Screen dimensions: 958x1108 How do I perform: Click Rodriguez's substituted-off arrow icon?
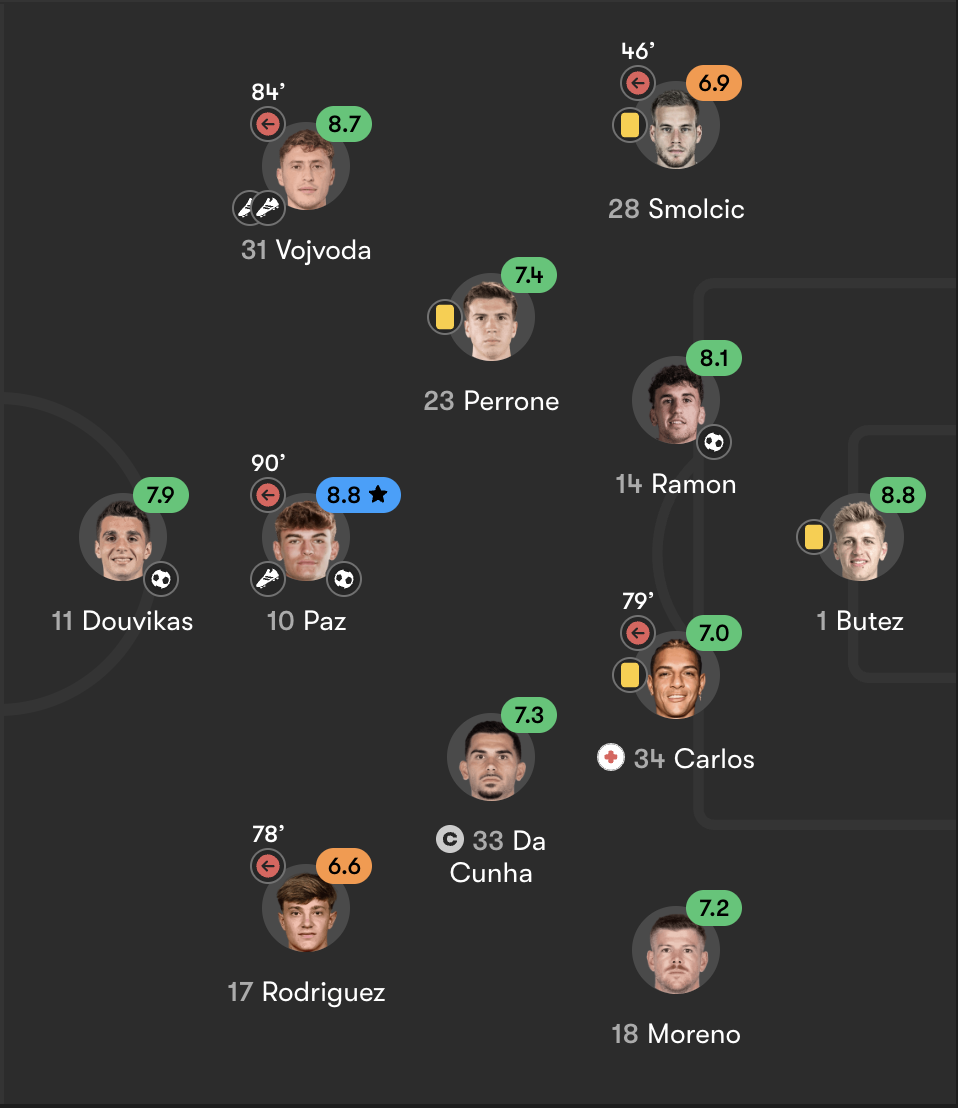click(267, 866)
